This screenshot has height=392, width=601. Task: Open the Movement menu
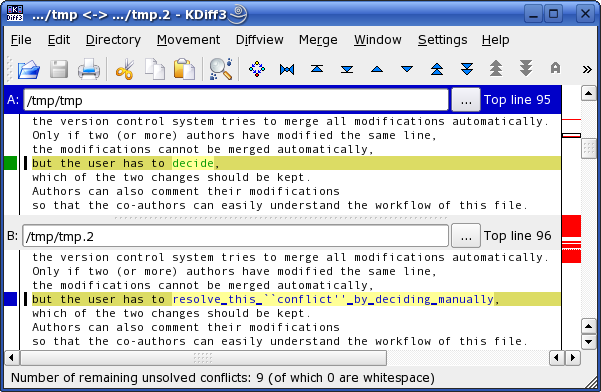click(188, 40)
